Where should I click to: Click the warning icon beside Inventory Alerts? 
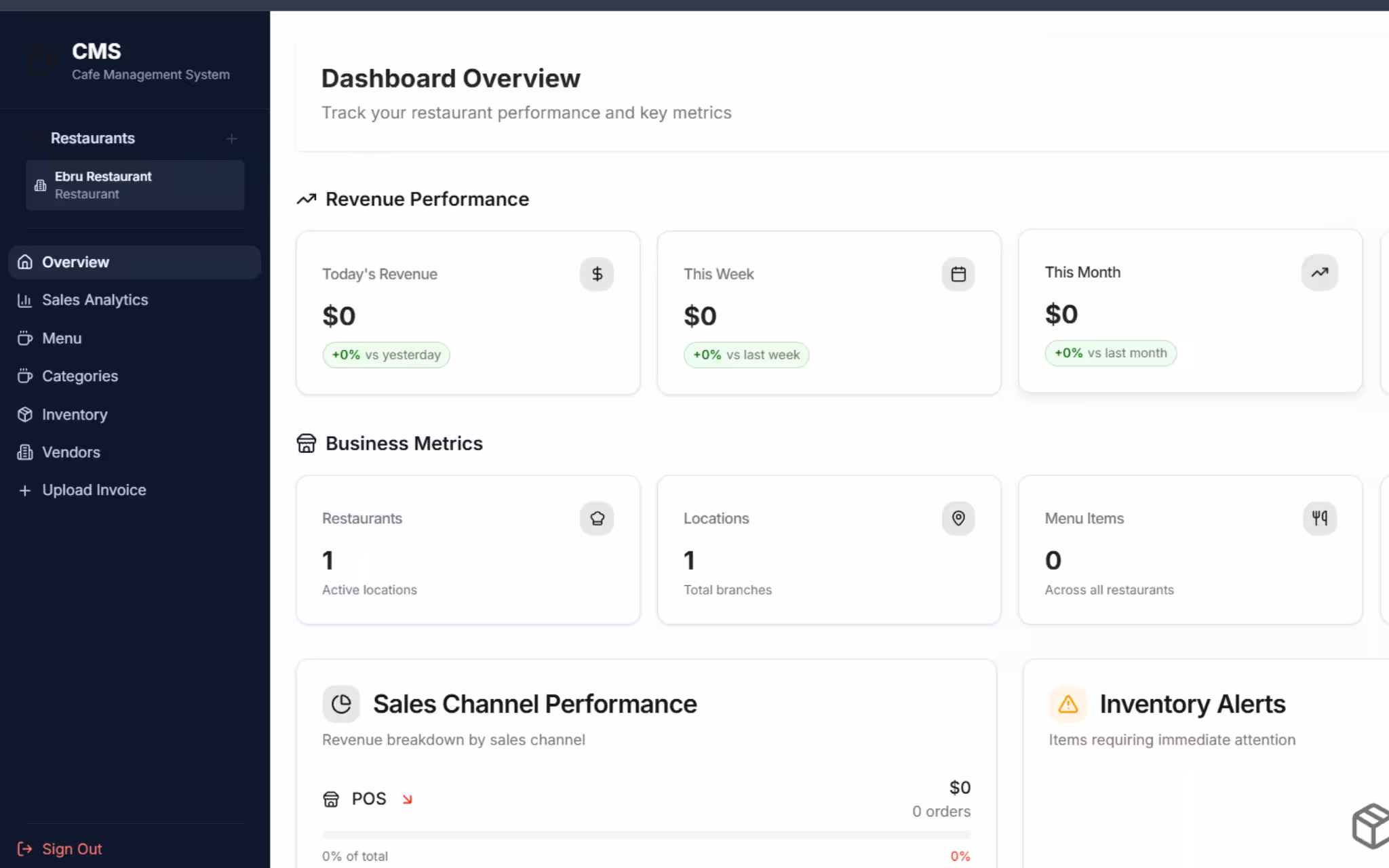pos(1068,705)
